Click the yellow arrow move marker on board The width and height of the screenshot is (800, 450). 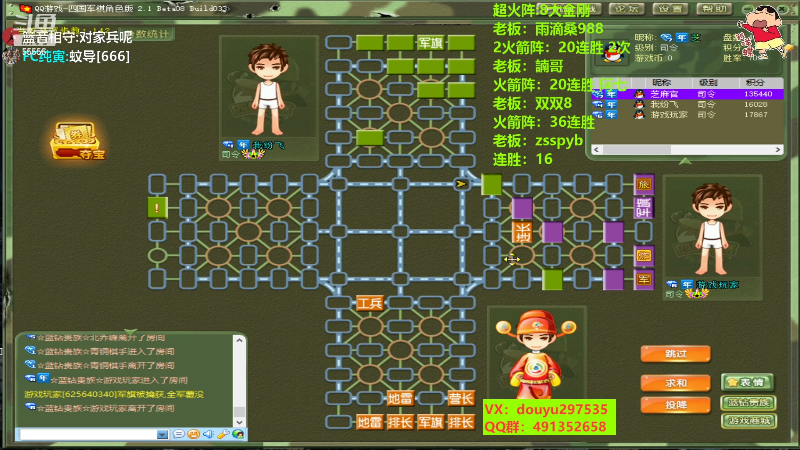[x=461, y=184]
